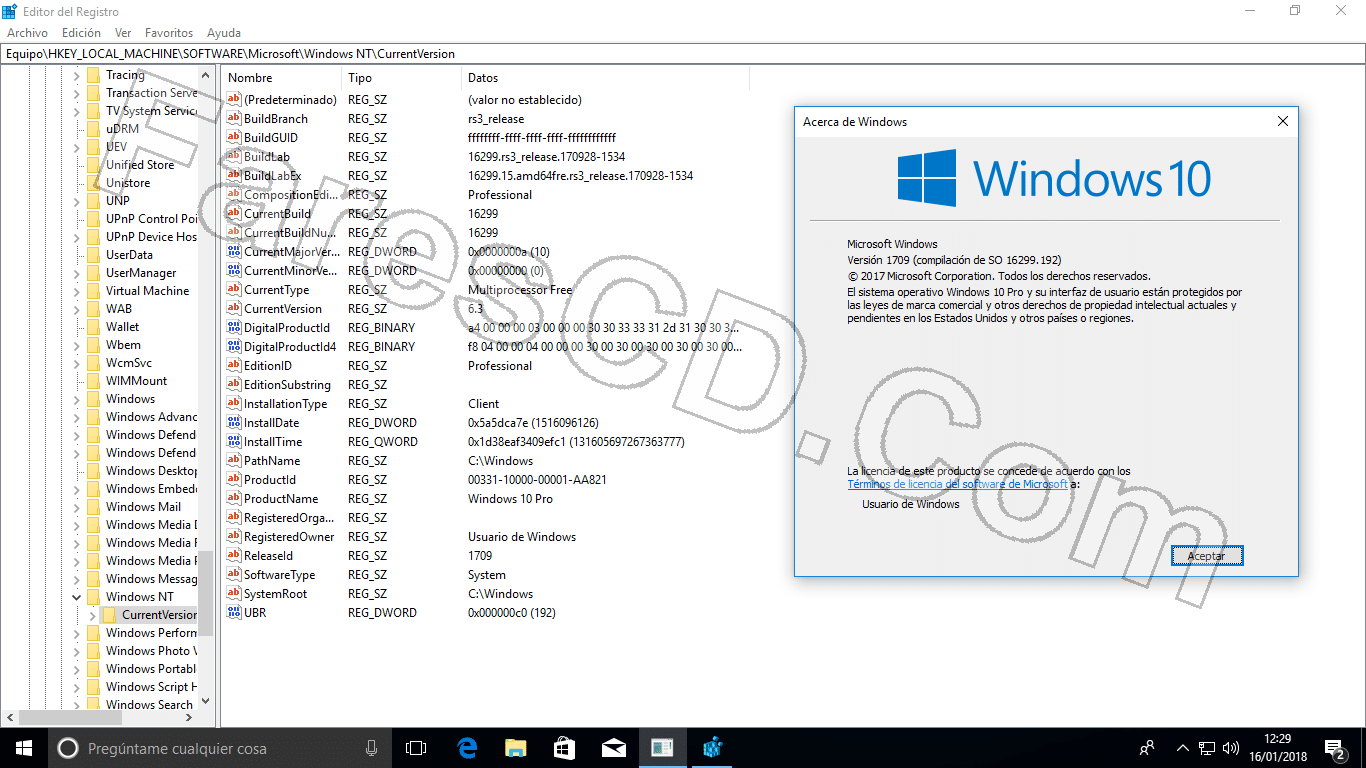Select the PathName value name
1366x768 pixels.
272,461
